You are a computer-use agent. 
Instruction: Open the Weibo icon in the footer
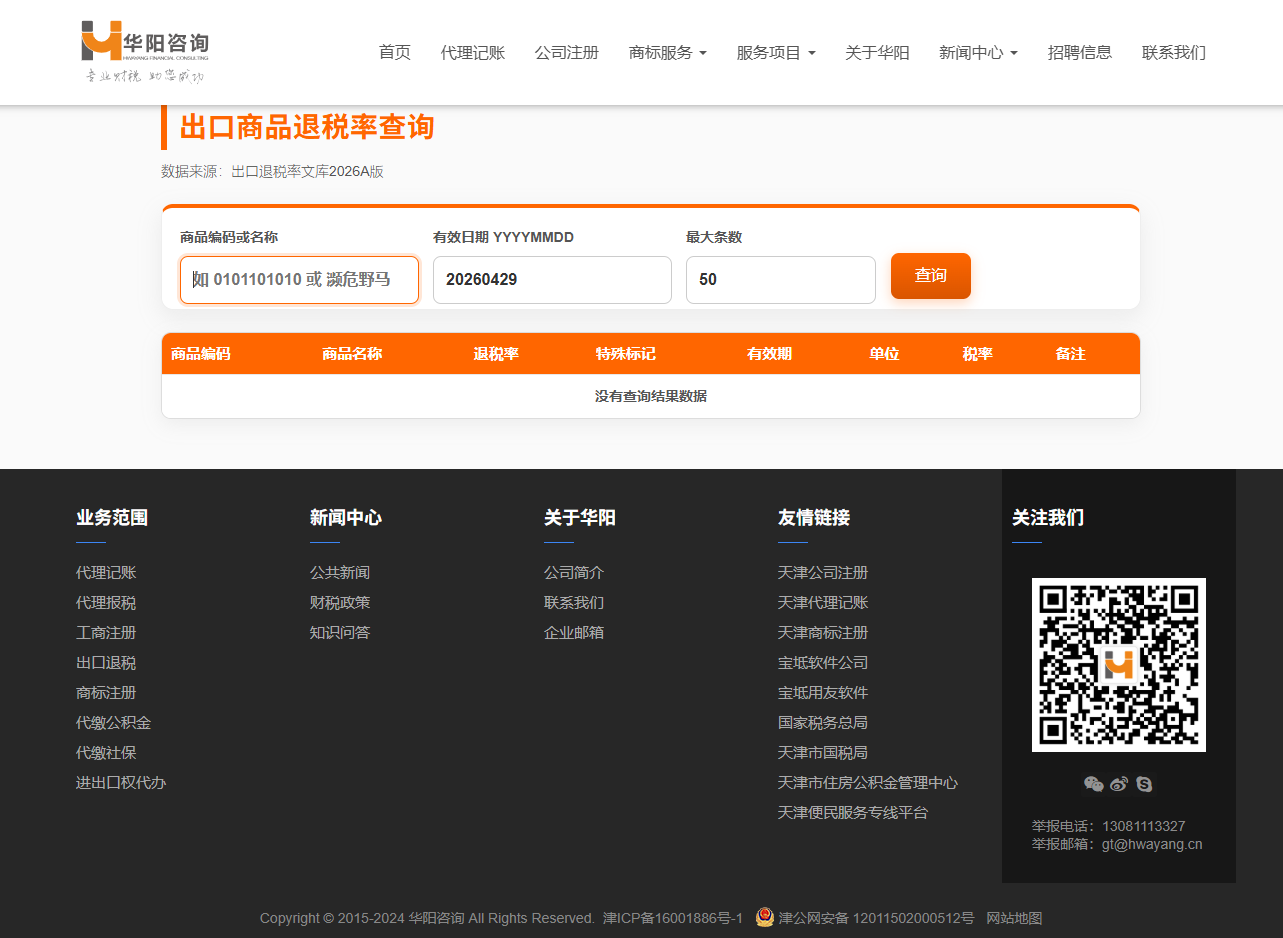coord(1119,784)
